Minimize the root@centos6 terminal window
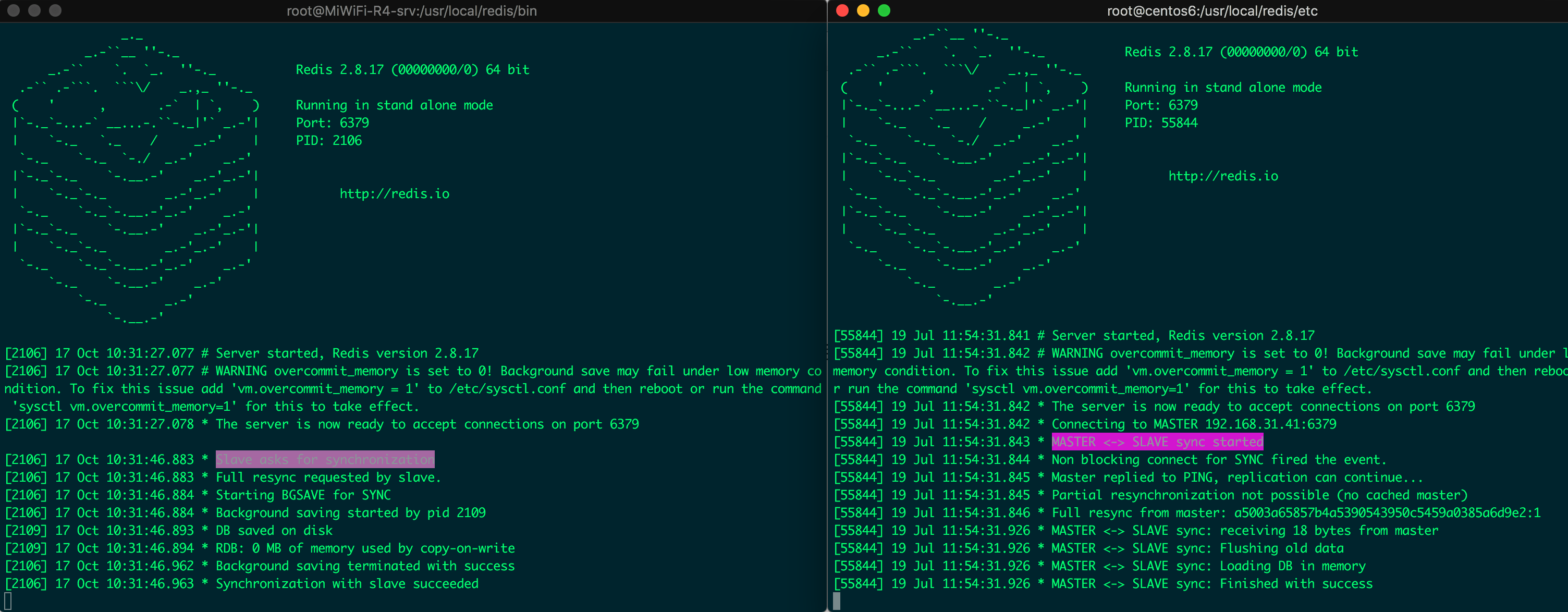1568x612 pixels. 863,10
